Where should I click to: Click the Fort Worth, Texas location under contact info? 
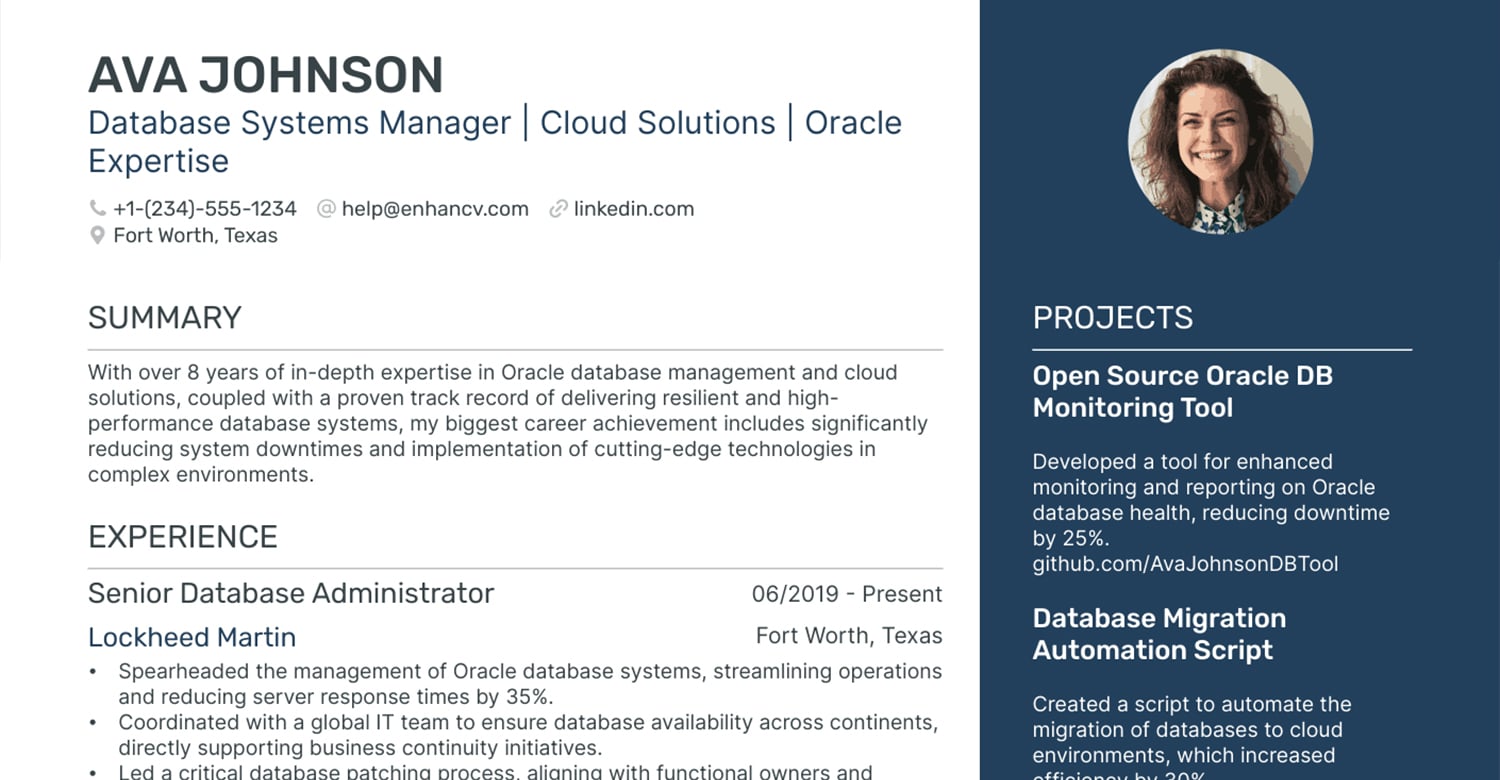click(195, 236)
